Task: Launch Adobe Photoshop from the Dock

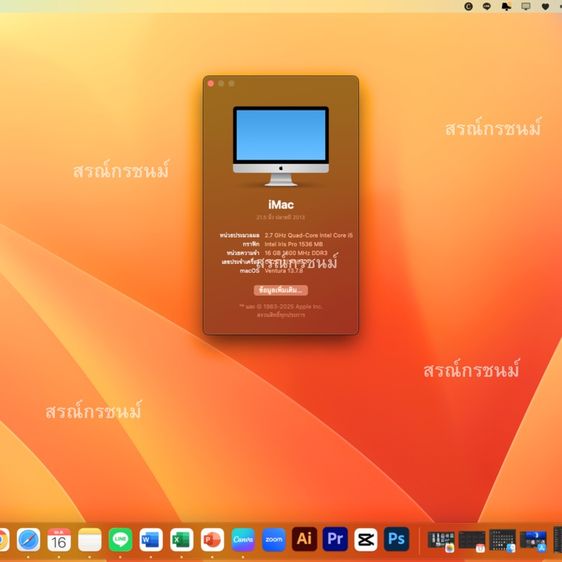Action: (x=396, y=539)
